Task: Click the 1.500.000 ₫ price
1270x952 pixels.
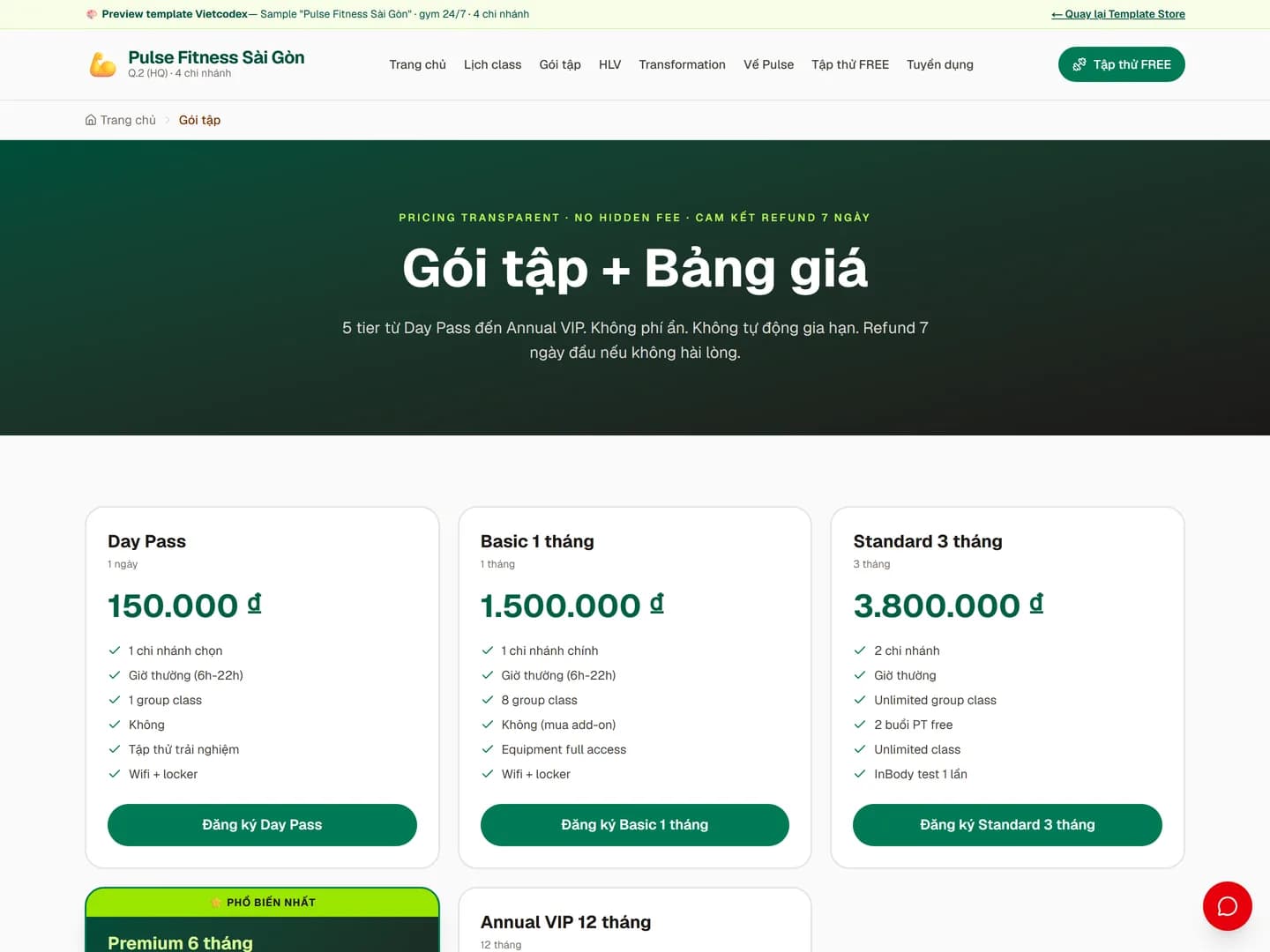Action: click(x=572, y=606)
